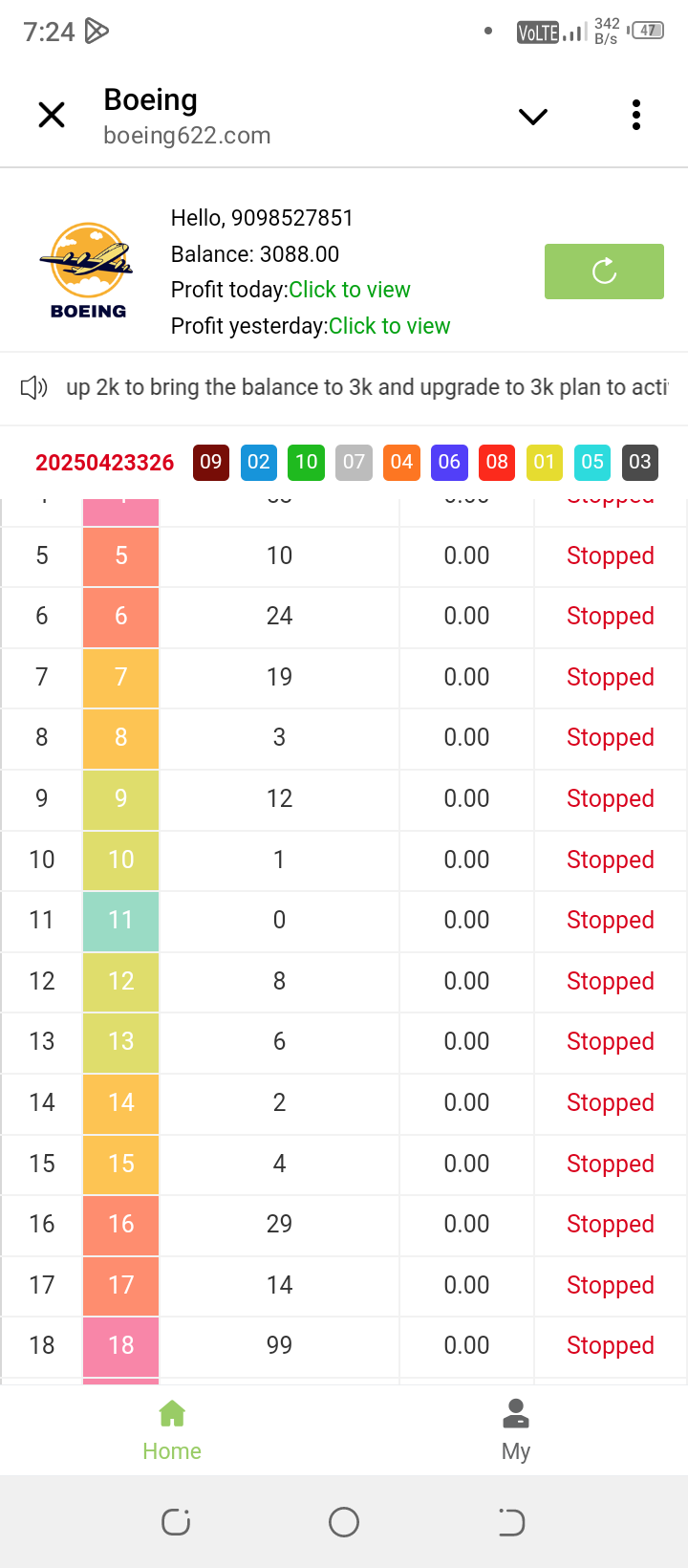Tap the teal number 11 cell
Image resolution: width=688 pixels, height=1568 pixels.
click(121, 921)
